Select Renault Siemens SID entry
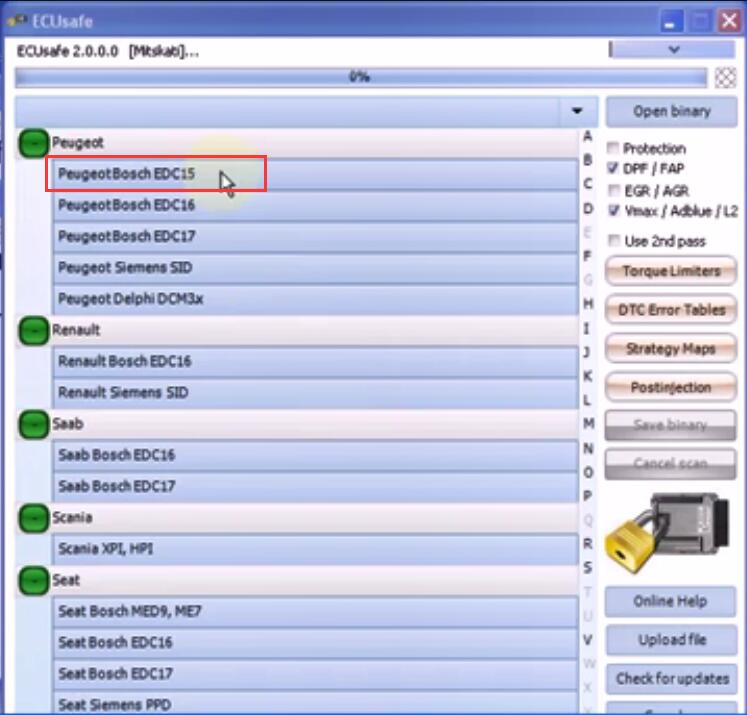The width and height of the screenshot is (747, 715). (315, 393)
